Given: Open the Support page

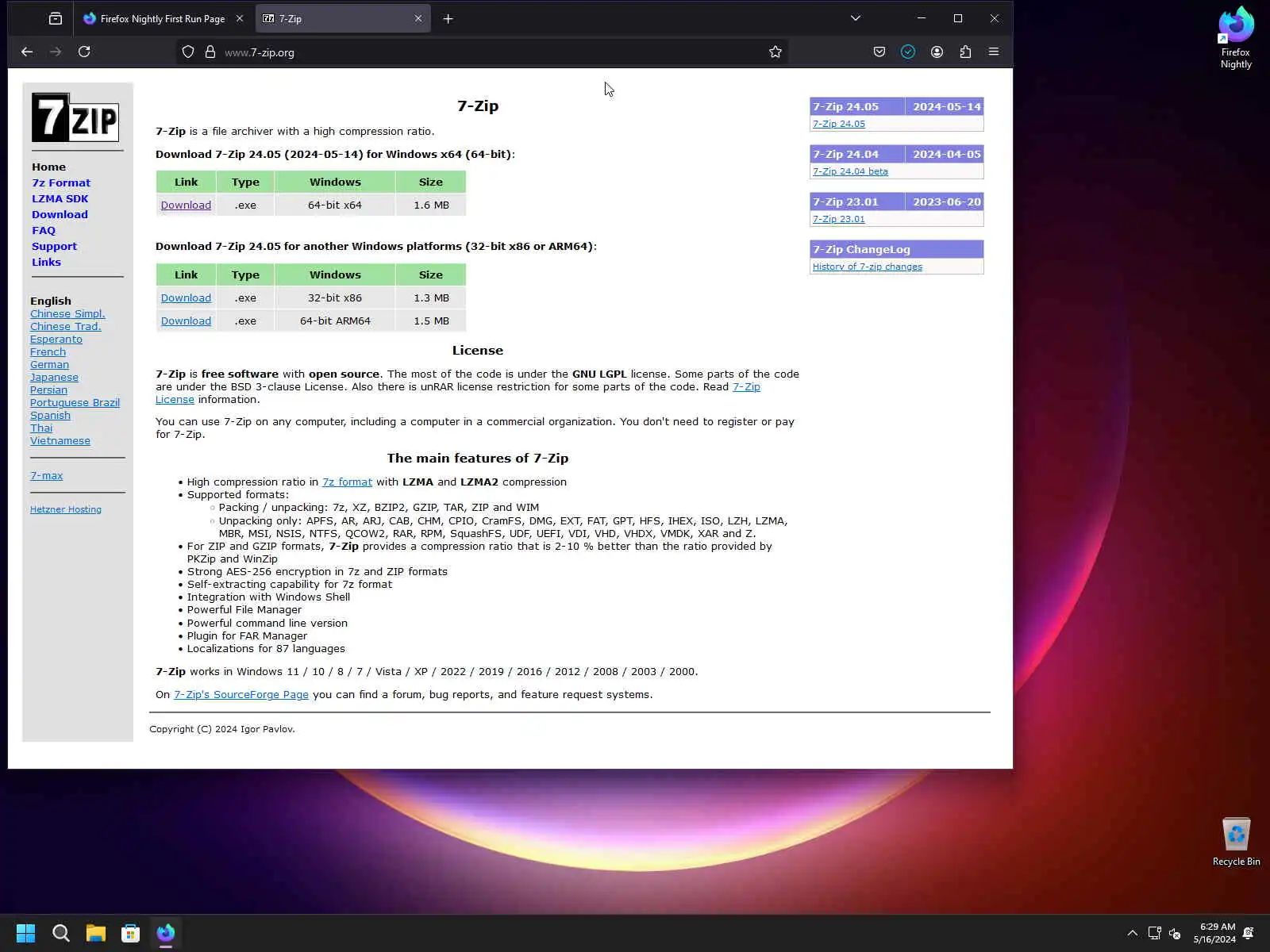Looking at the screenshot, I should coord(54,246).
